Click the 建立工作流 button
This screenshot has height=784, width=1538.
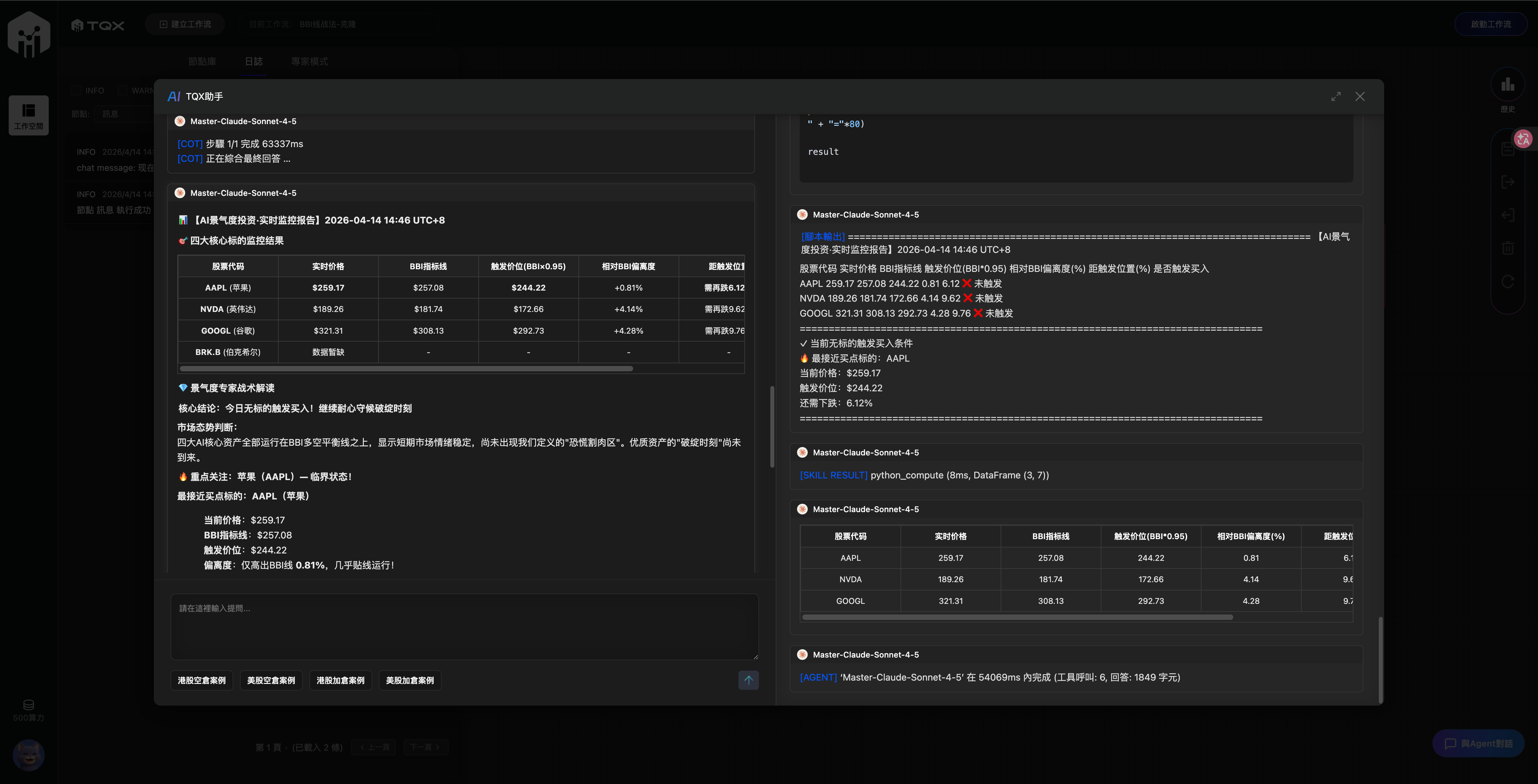tap(185, 24)
